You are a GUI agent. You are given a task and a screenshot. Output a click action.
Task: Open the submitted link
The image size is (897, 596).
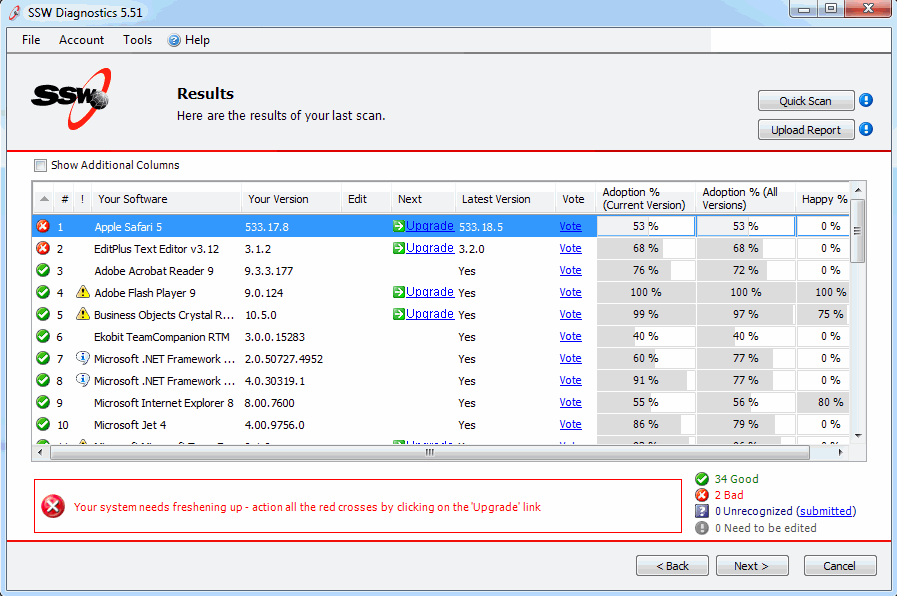(826, 511)
